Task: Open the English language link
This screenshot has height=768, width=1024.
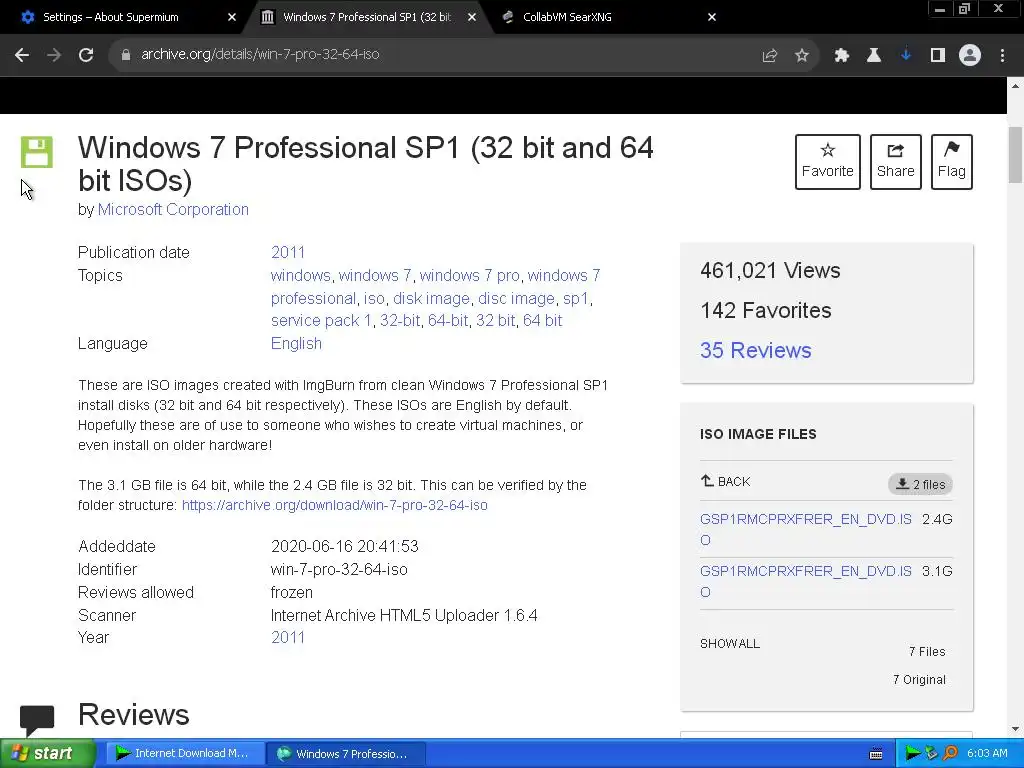Action: click(x=296, y=344)
